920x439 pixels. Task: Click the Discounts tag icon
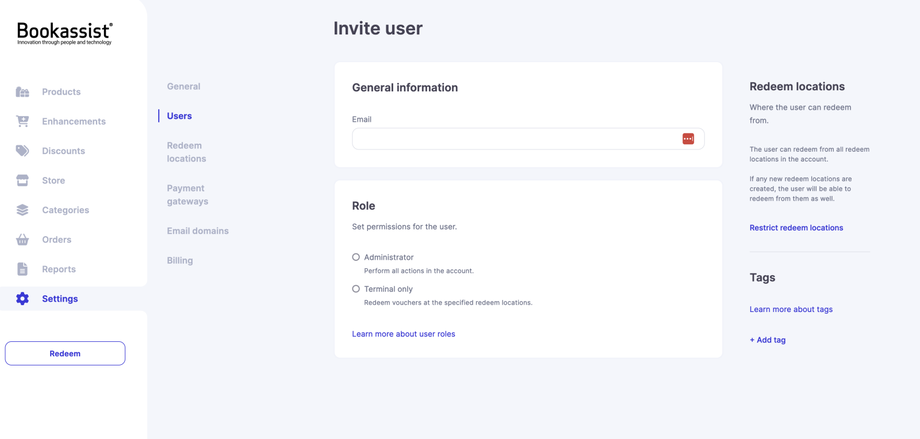point(22,151)
